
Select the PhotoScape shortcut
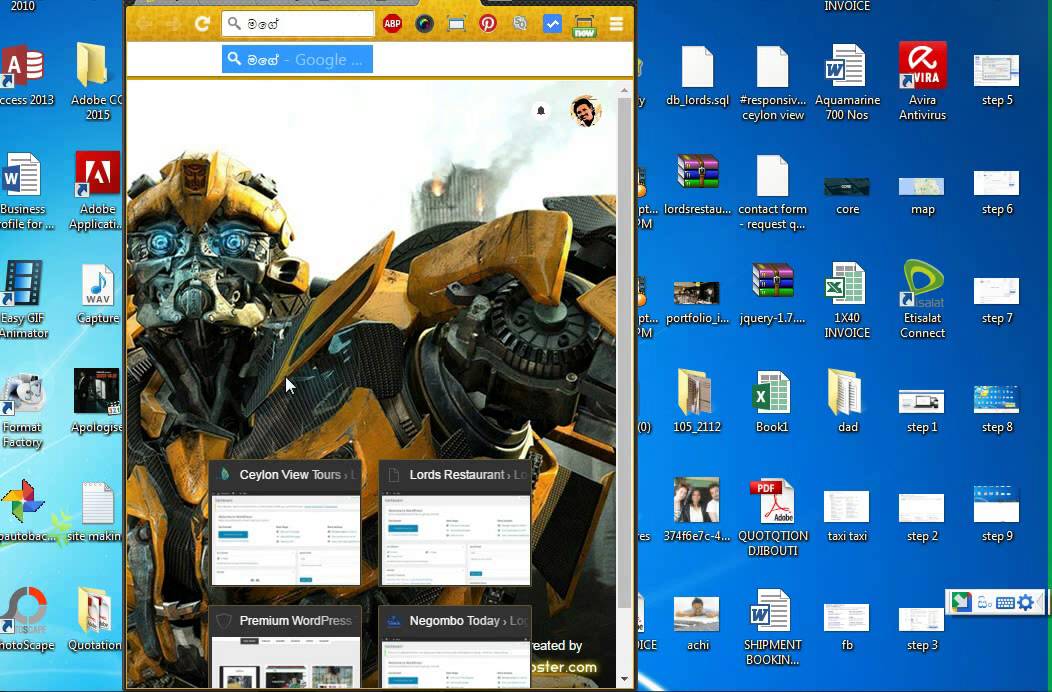click(25, 620)
